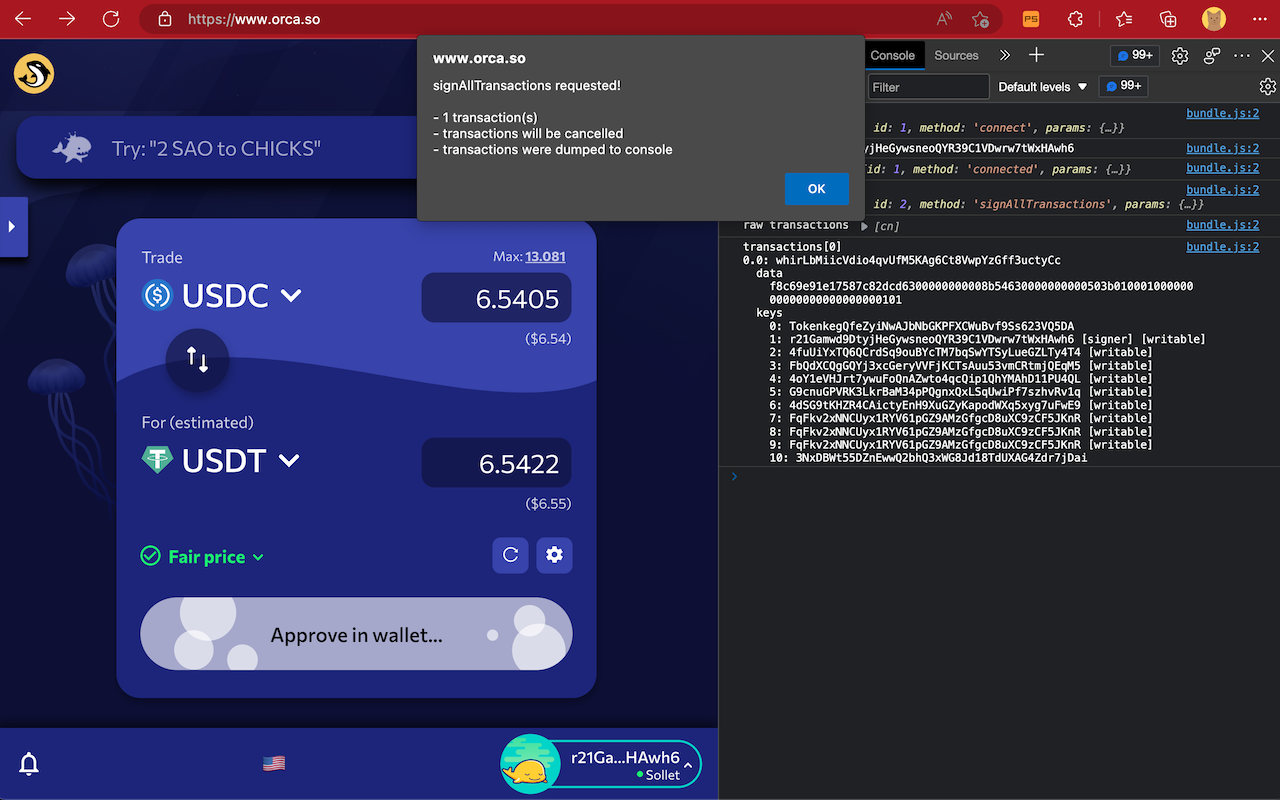Switch to the Sources tab
Viewport: 1280px width, 800px height.
956,55
